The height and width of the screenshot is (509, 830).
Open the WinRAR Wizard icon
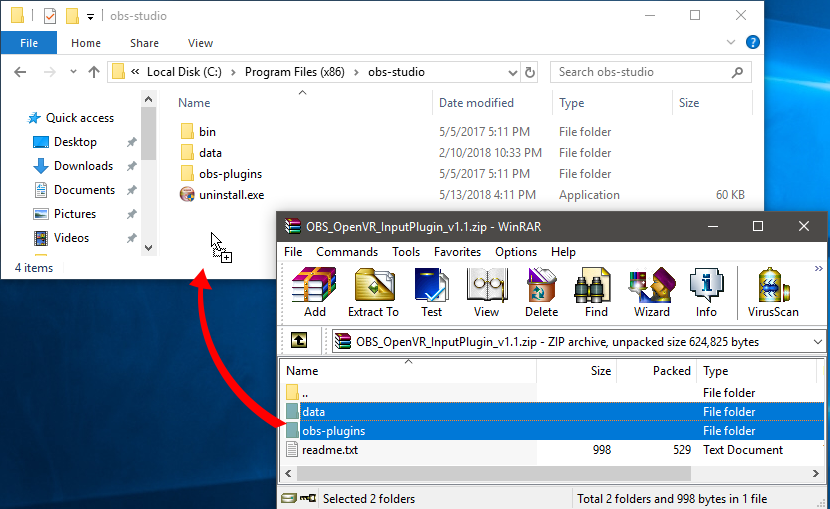(x=652, y=292)
